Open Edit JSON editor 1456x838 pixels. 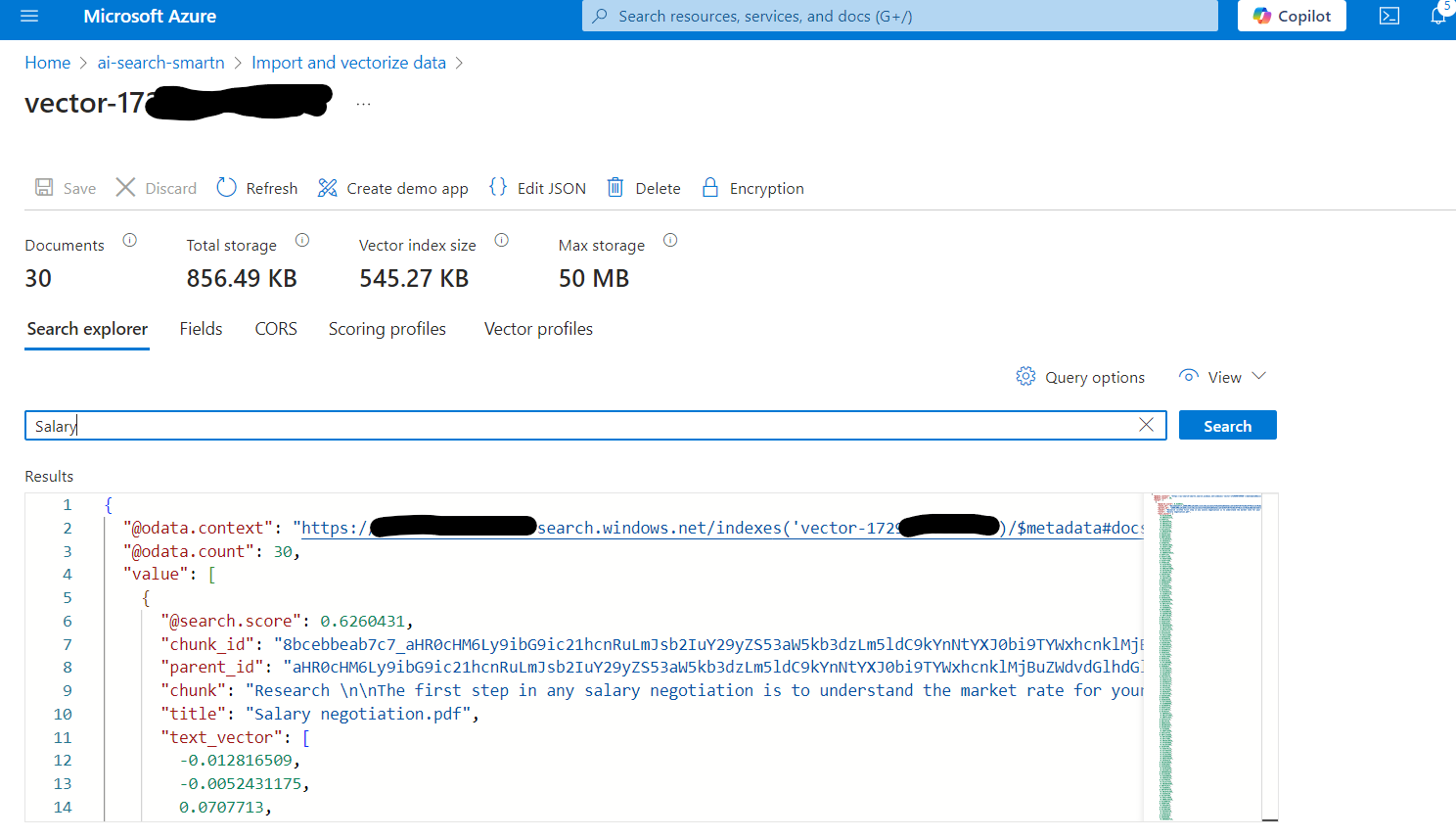click(x=537, y=188)
